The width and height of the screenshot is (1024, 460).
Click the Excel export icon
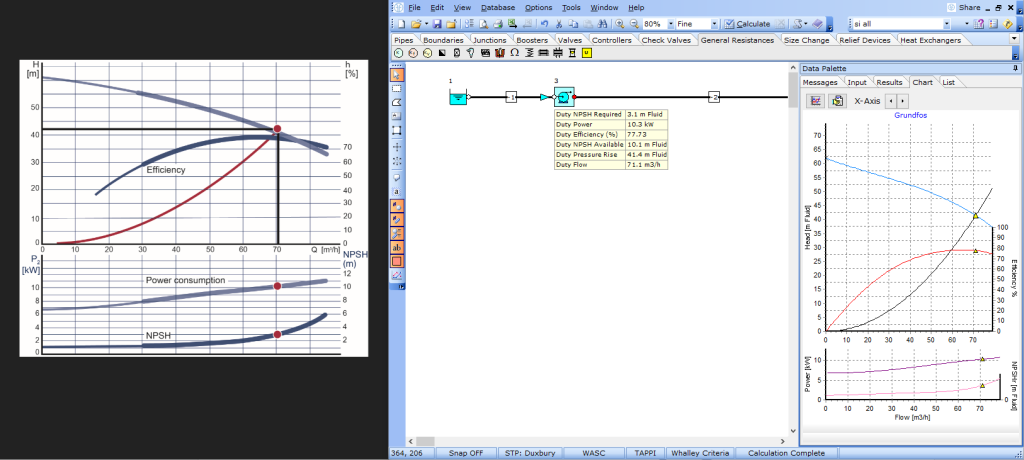[x=512, y=24]
